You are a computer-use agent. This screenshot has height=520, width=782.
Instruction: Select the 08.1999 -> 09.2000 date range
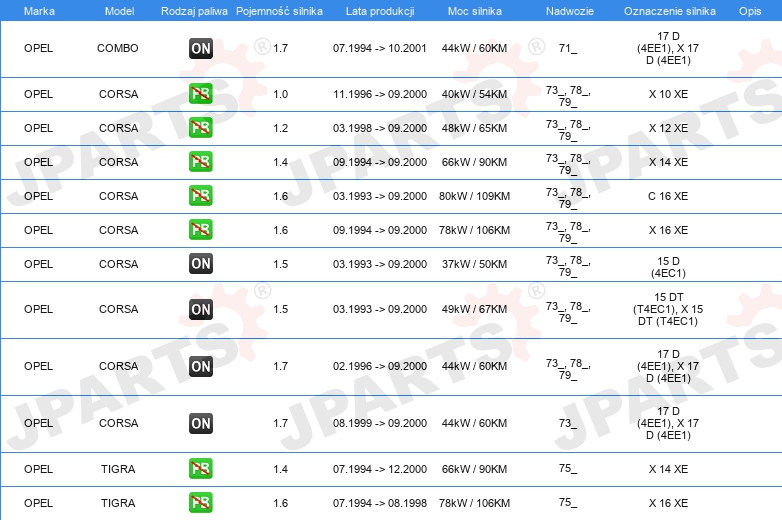pyautogui.click(x=380, y=423)
